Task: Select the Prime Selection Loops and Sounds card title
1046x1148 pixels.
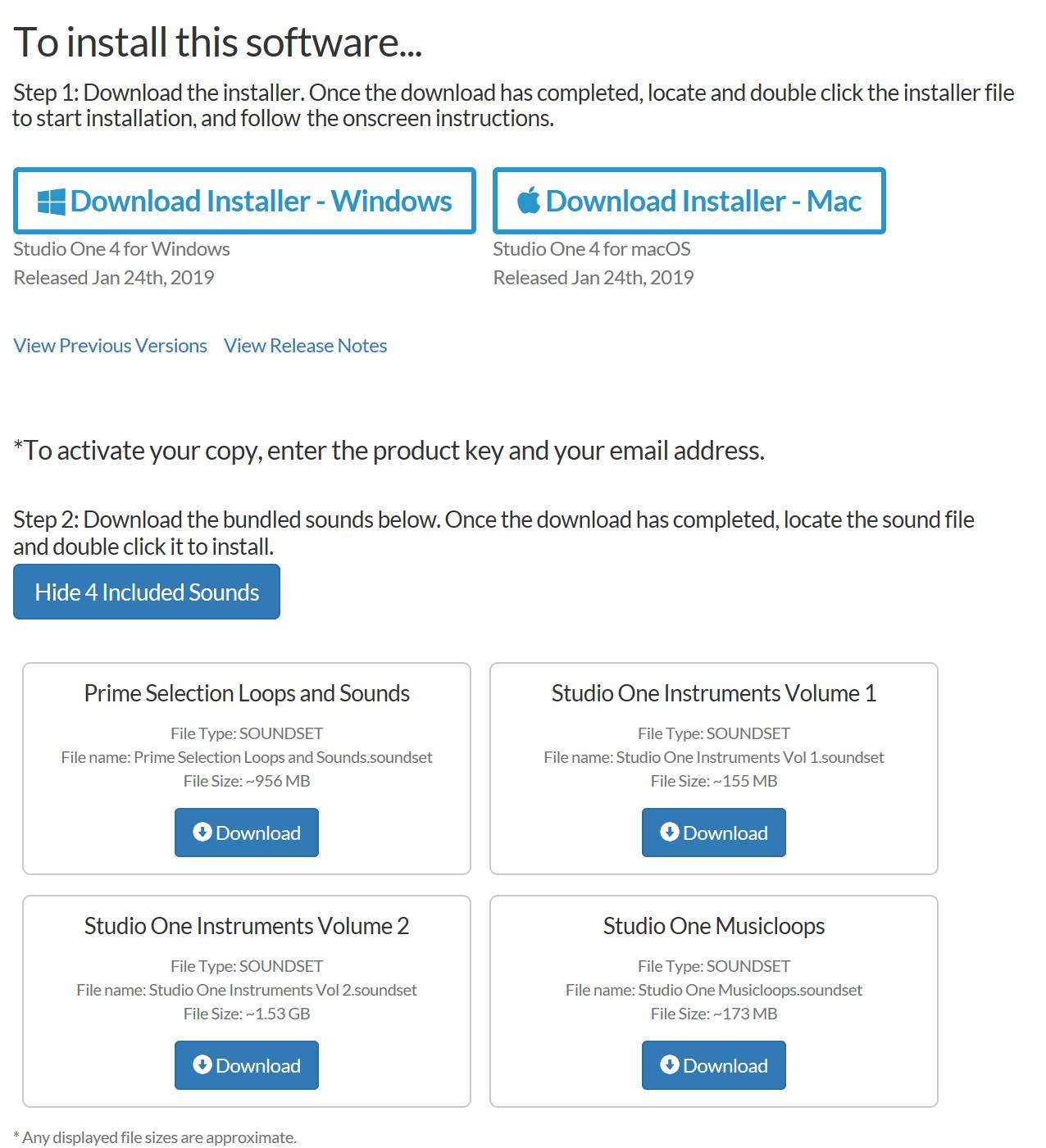Action: coord(247,693)
